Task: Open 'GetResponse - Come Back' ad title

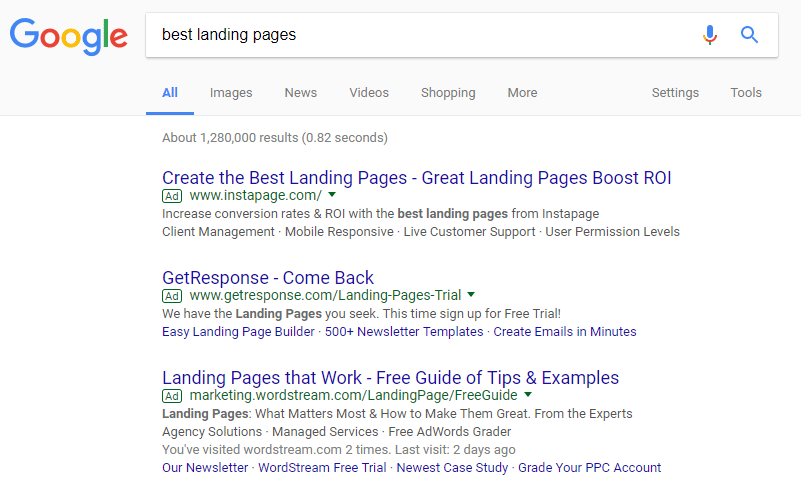Action: pos(268,278)
